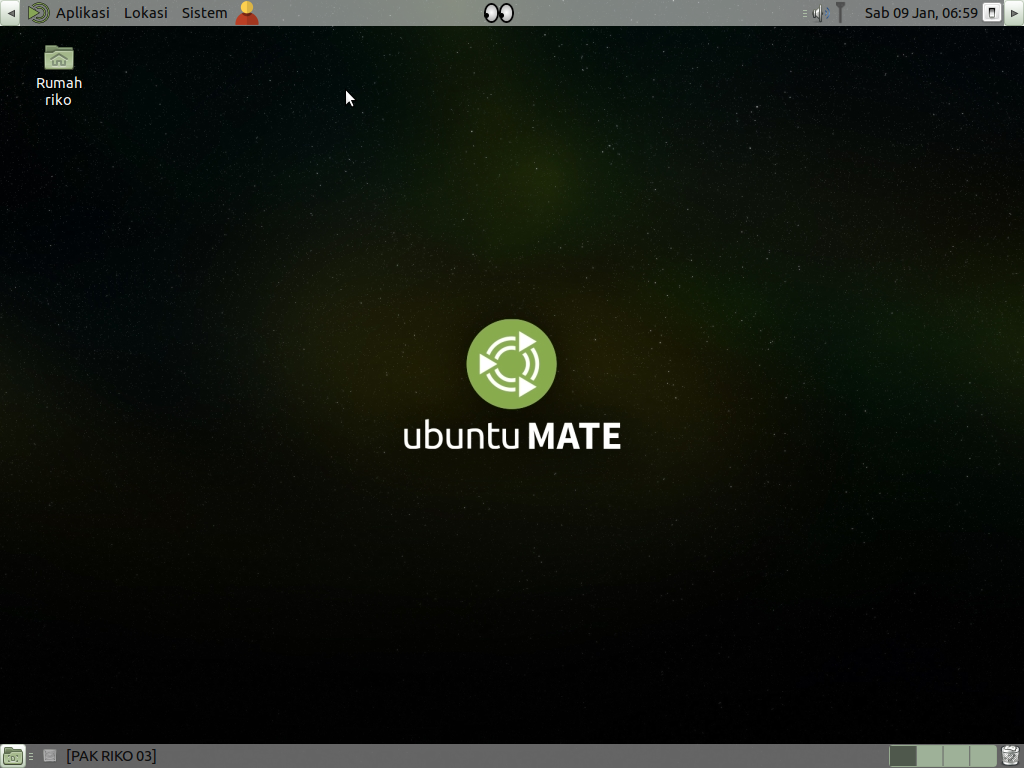Open the trash bin in the bottom panel
The width and height of the screenshot is (1024, 768).
[1010, 756]
